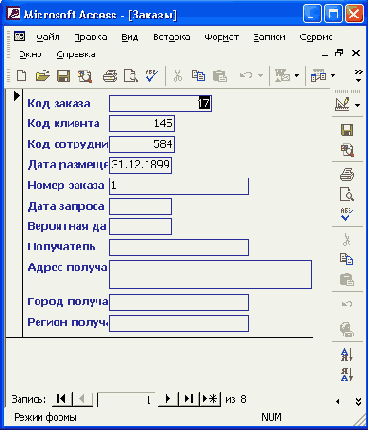Screen dimensions: 368x430
Task: Expand top toolbar options chevron
Action: 358,76
